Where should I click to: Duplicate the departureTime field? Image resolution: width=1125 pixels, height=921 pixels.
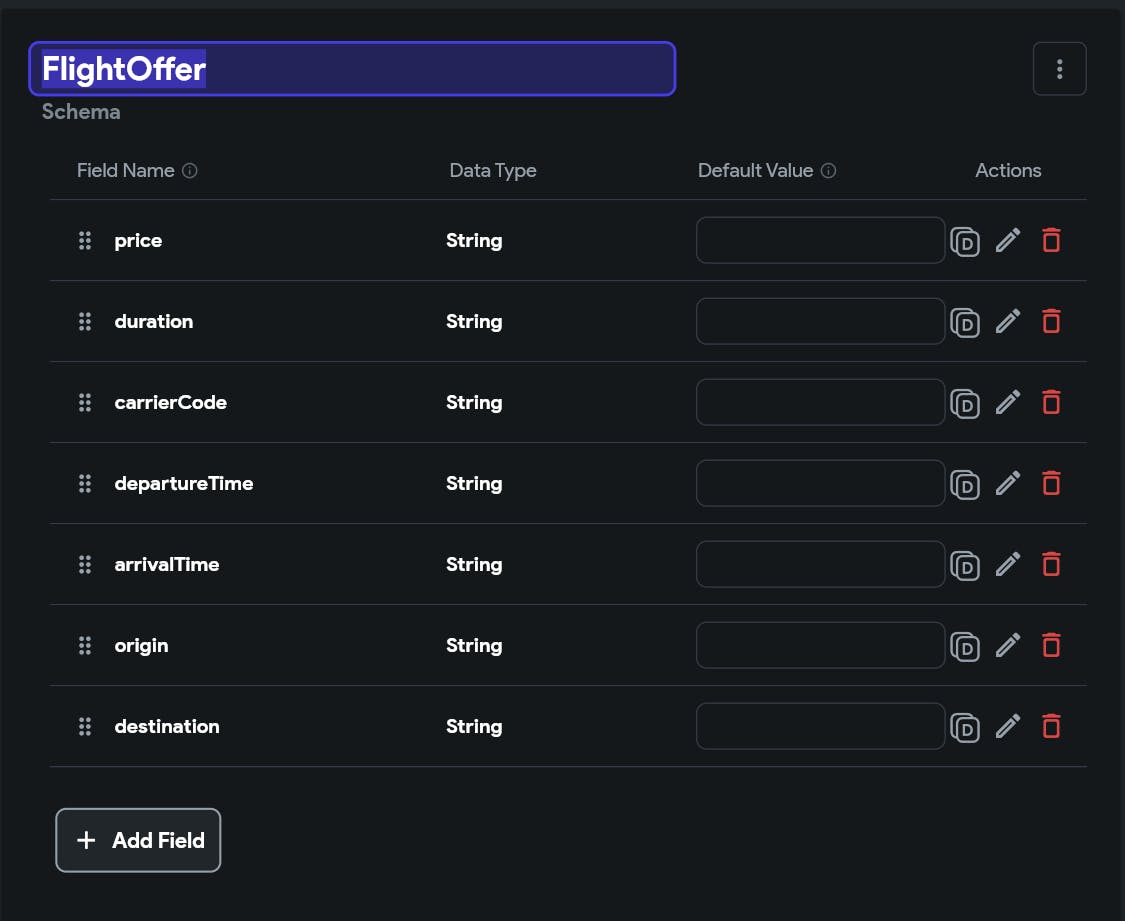(965, 484)
